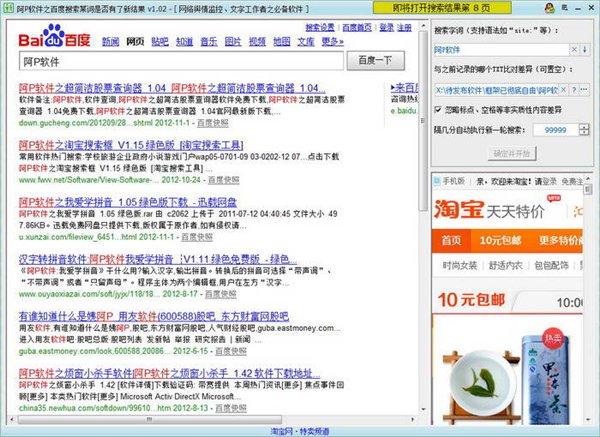Open 百度首页 link at top

pyautogui.click(x=357, y=28)
